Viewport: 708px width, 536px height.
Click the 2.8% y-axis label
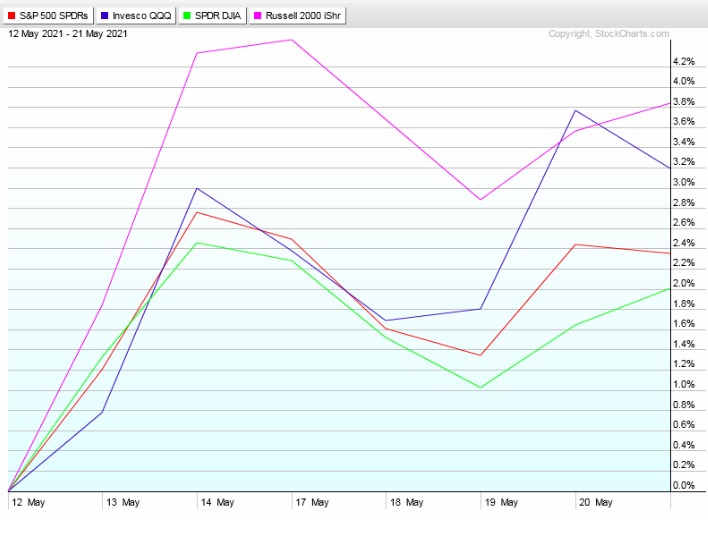(x=684, y=202)
